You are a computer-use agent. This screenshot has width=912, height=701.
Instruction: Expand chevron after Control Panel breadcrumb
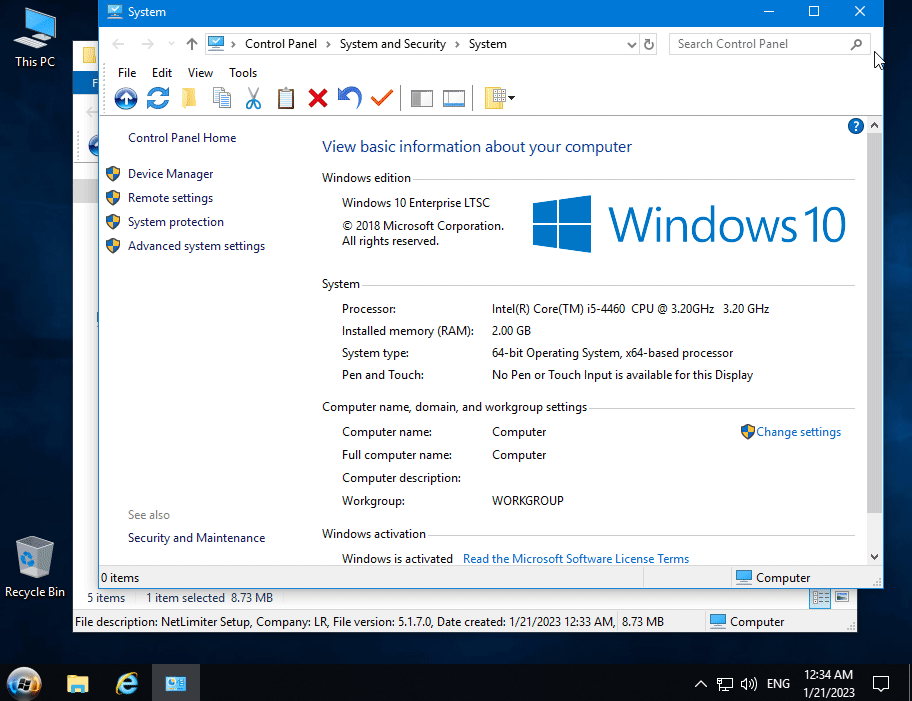coord(328,44)
